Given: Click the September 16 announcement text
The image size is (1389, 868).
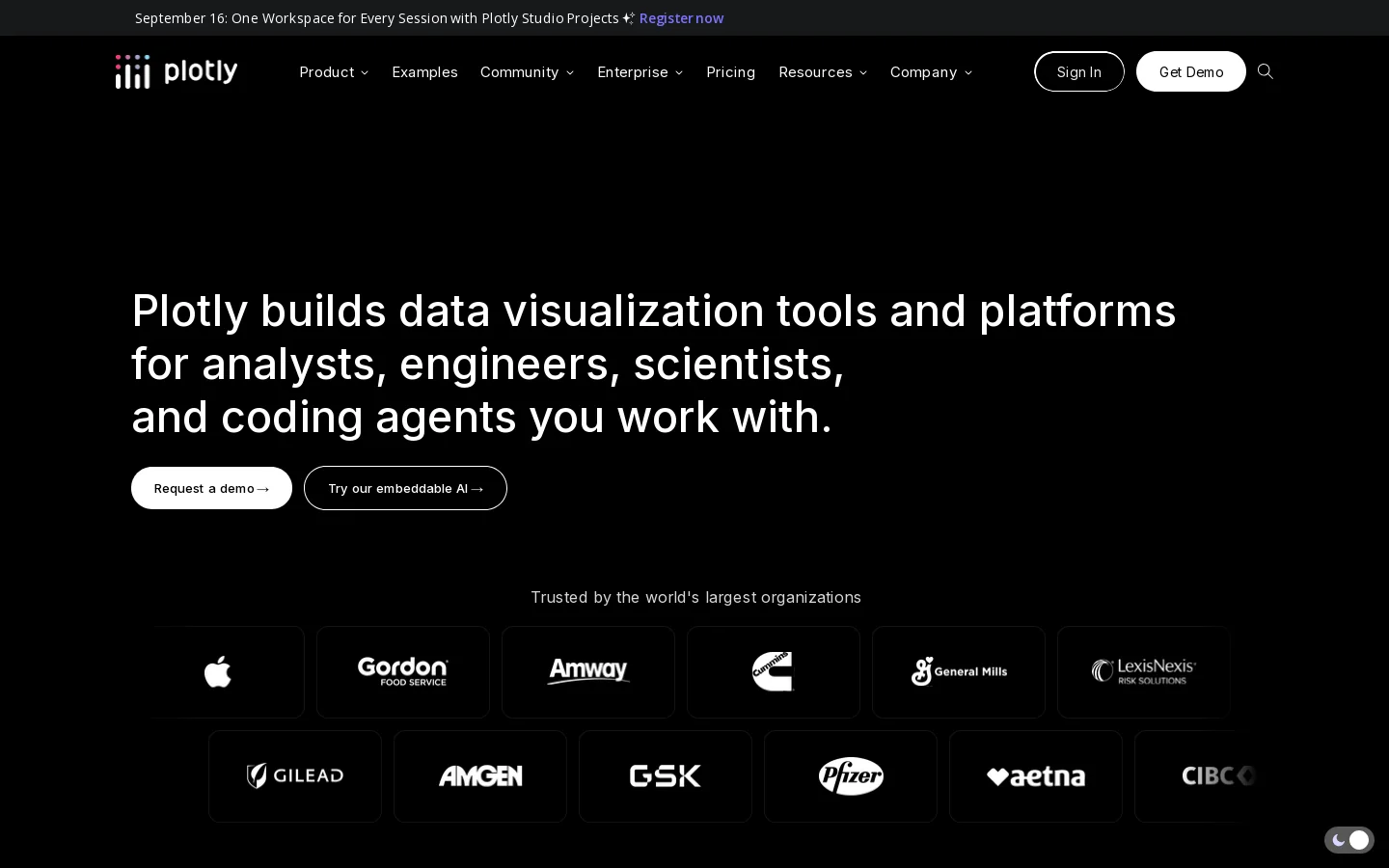Looking at the screenshot, I should (x=377, y=18).
